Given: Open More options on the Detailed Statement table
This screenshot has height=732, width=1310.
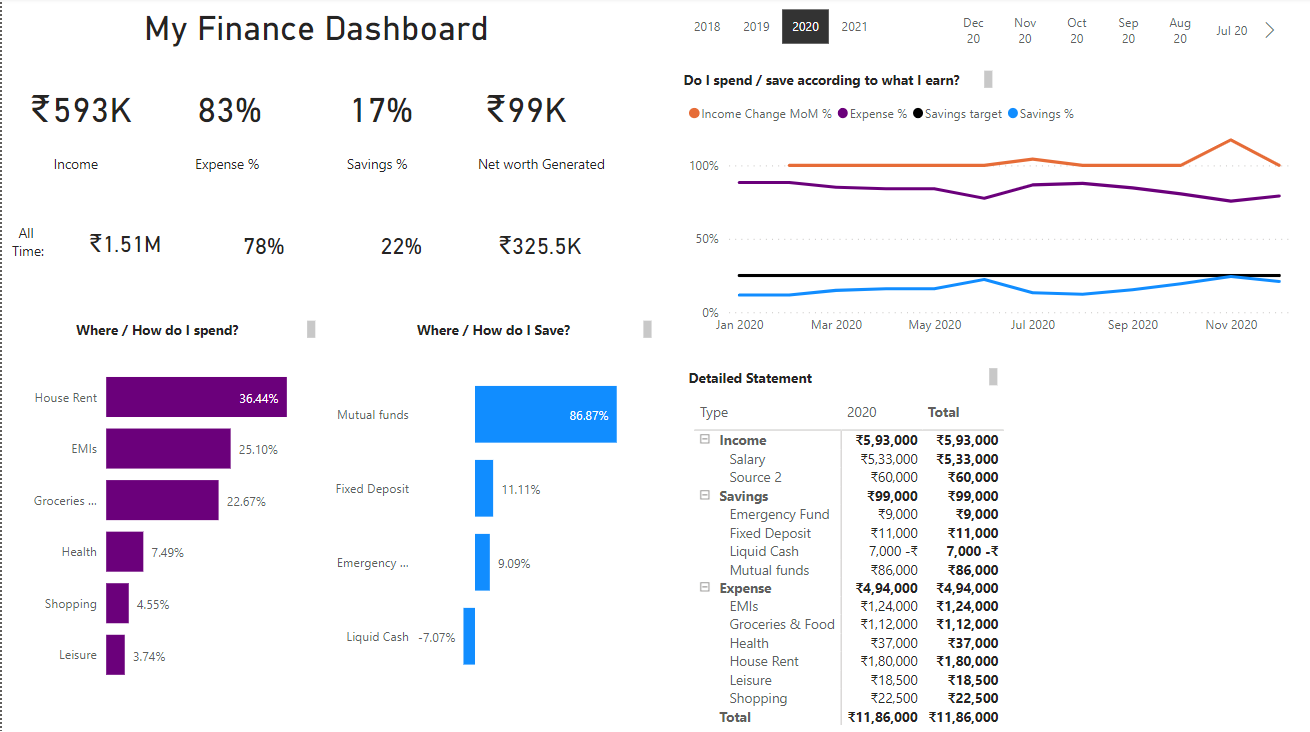Looking at the screenshot, I should coord(991,377).
